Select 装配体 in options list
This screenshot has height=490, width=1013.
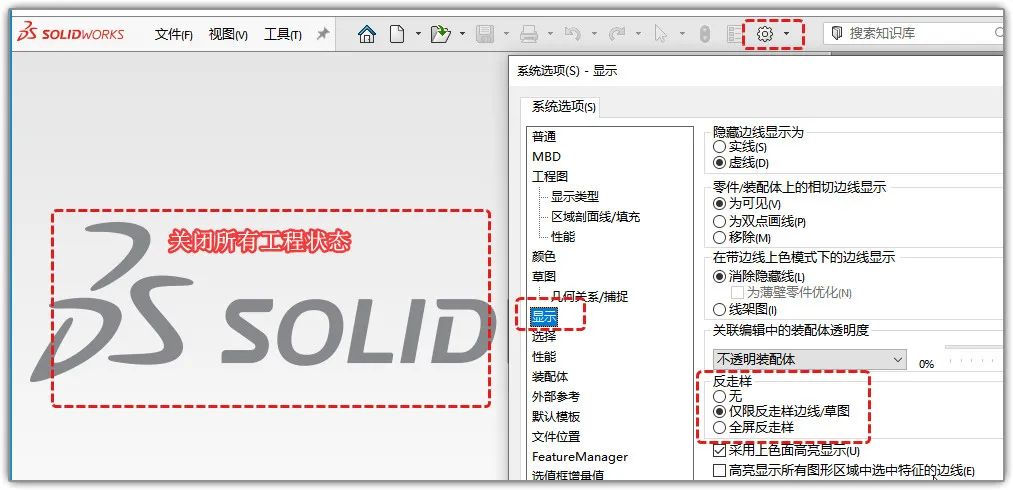click(550, 376)
